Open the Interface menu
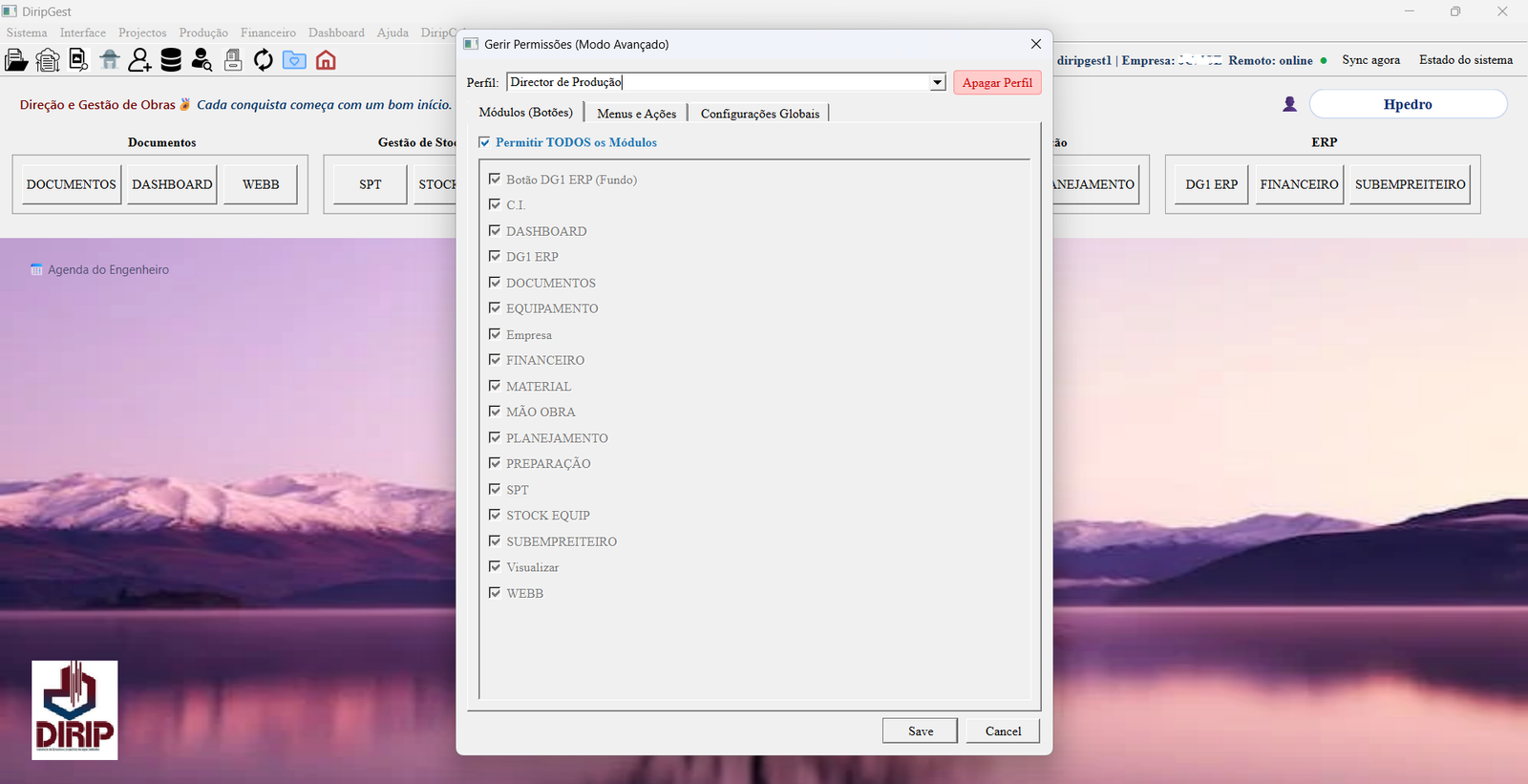The width and height of the screenshot is (1528, 784). coord(83,32)
